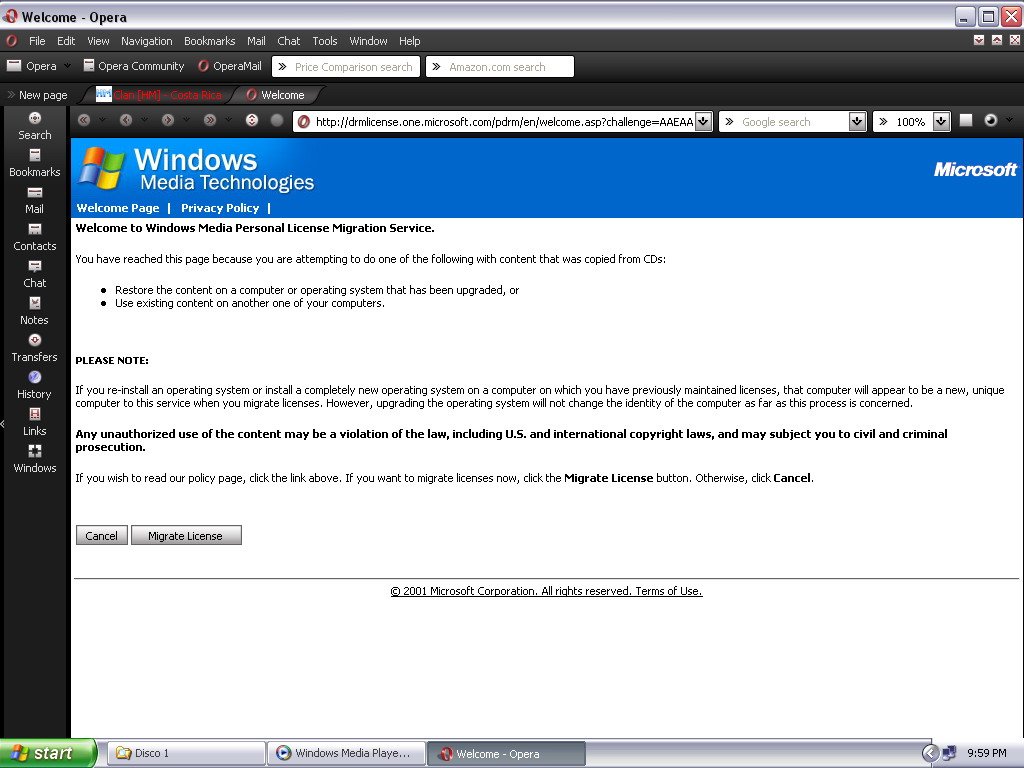The width and height of the screenshot is (1024, 768).
Task: Open the Welcome Page link
Action: (118, 208)
